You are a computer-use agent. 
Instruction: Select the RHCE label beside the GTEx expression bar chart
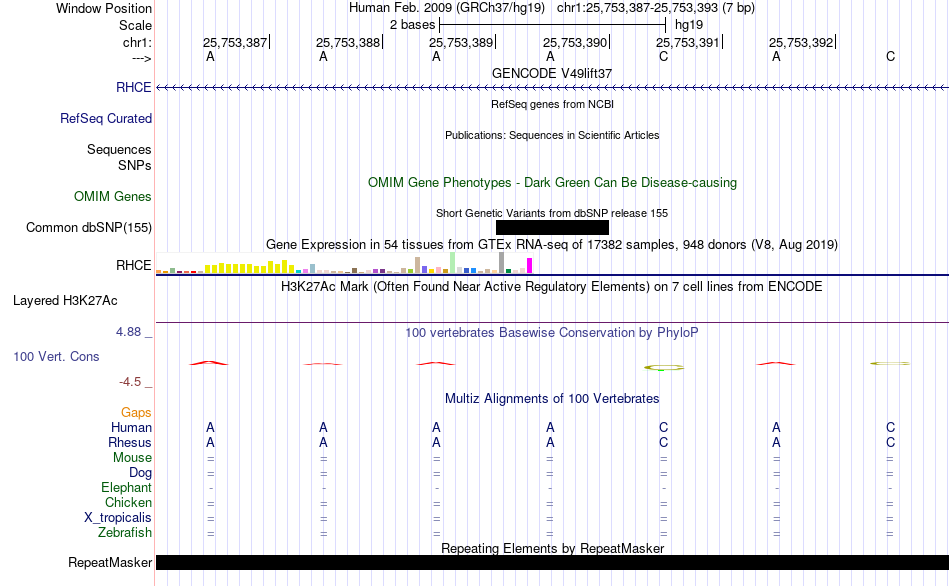coord(133,265)
